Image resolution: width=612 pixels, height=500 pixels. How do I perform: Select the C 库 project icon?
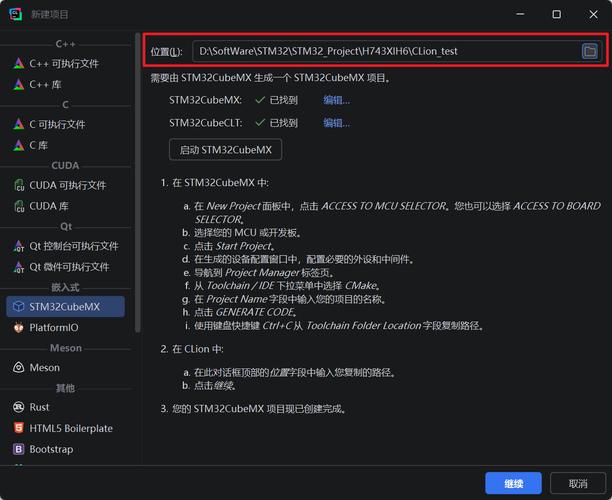18,145
